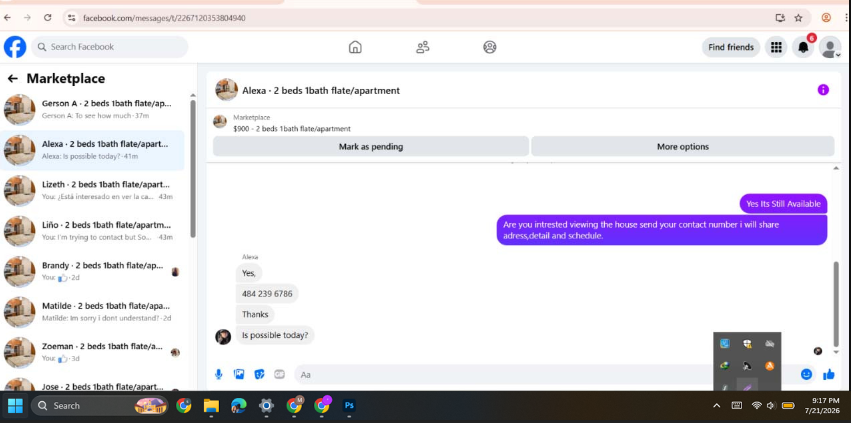The width and height of the screenshot is (851, 423).
Task: Click the '$900 - 2 beds 1bath flate/apartment' text
Action: coord(291,129)
